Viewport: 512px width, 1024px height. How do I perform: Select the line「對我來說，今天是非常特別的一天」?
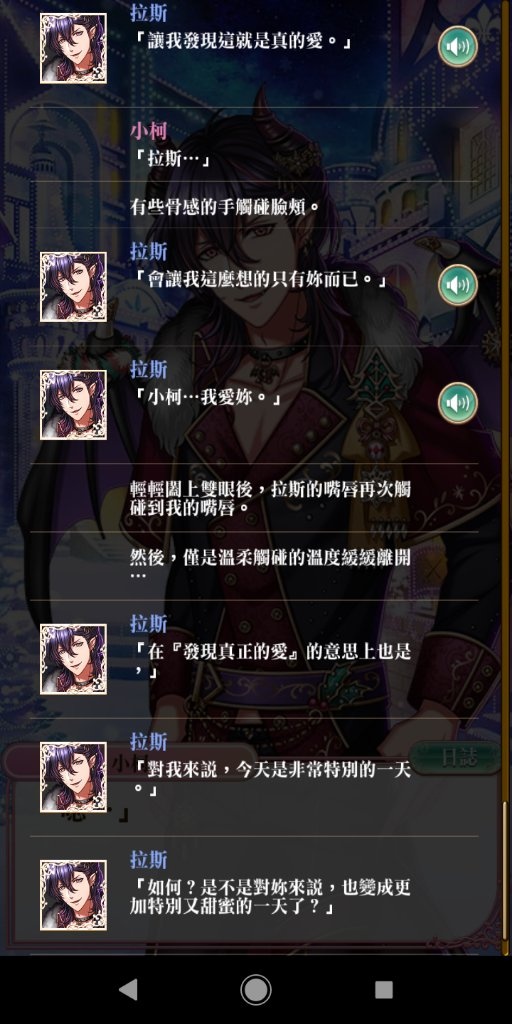tap(254, 777)
